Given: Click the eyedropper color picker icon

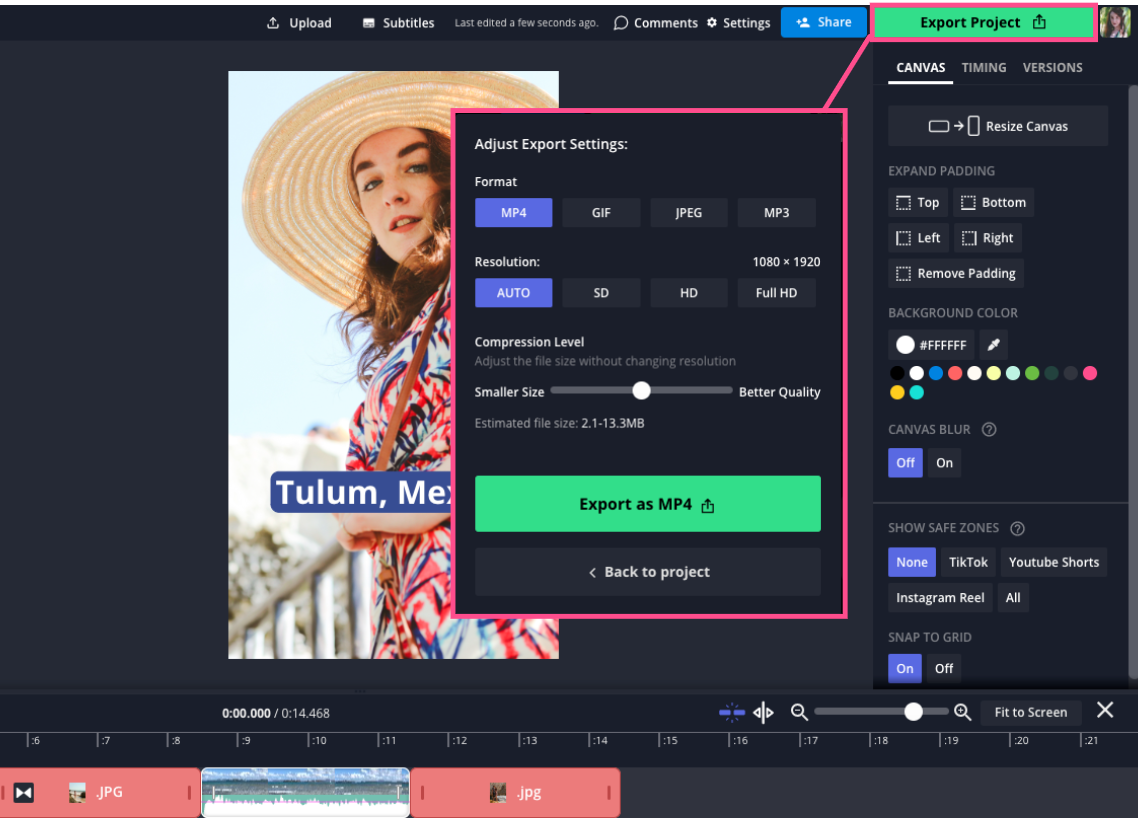Looking at the screenshot, I should (x=993, y=345).
